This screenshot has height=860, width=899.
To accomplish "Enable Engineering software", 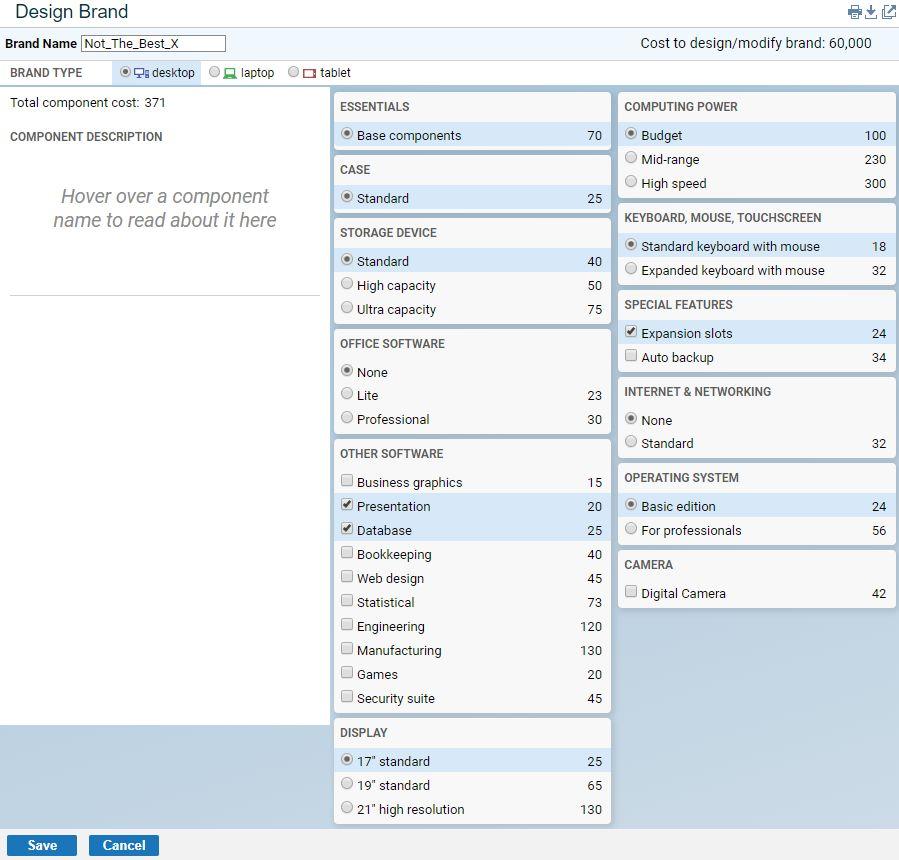I will click(x=346, y=624).
